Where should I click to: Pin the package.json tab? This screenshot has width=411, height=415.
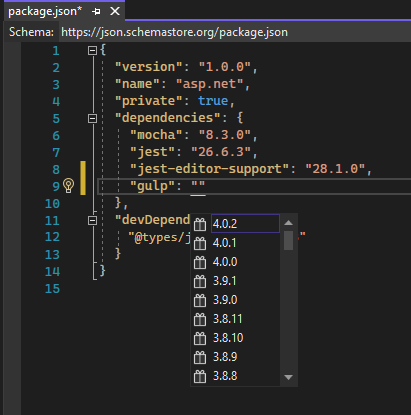click(x=96, y=12)
